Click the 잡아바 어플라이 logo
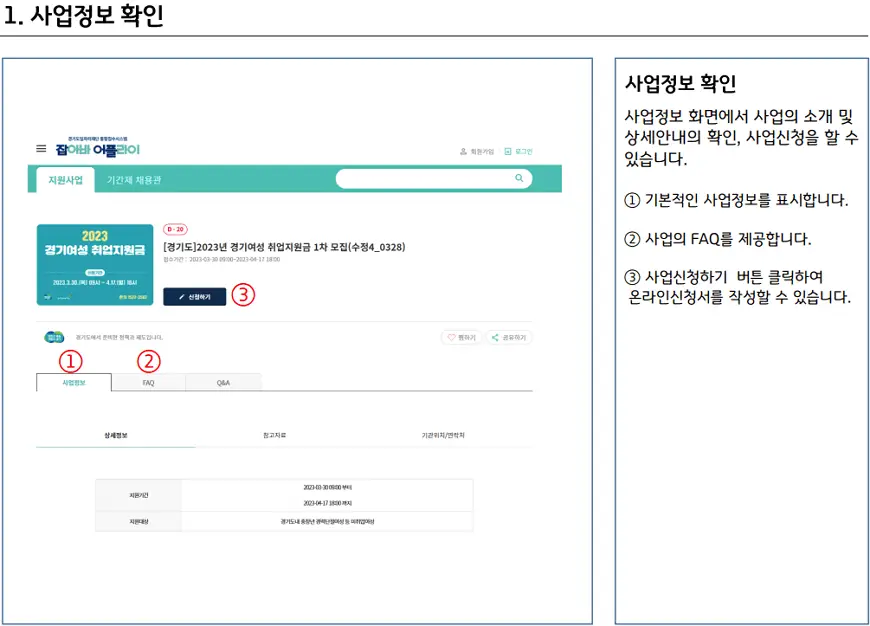Viewport: 870px width, 626px height. (x=97, y=149)
